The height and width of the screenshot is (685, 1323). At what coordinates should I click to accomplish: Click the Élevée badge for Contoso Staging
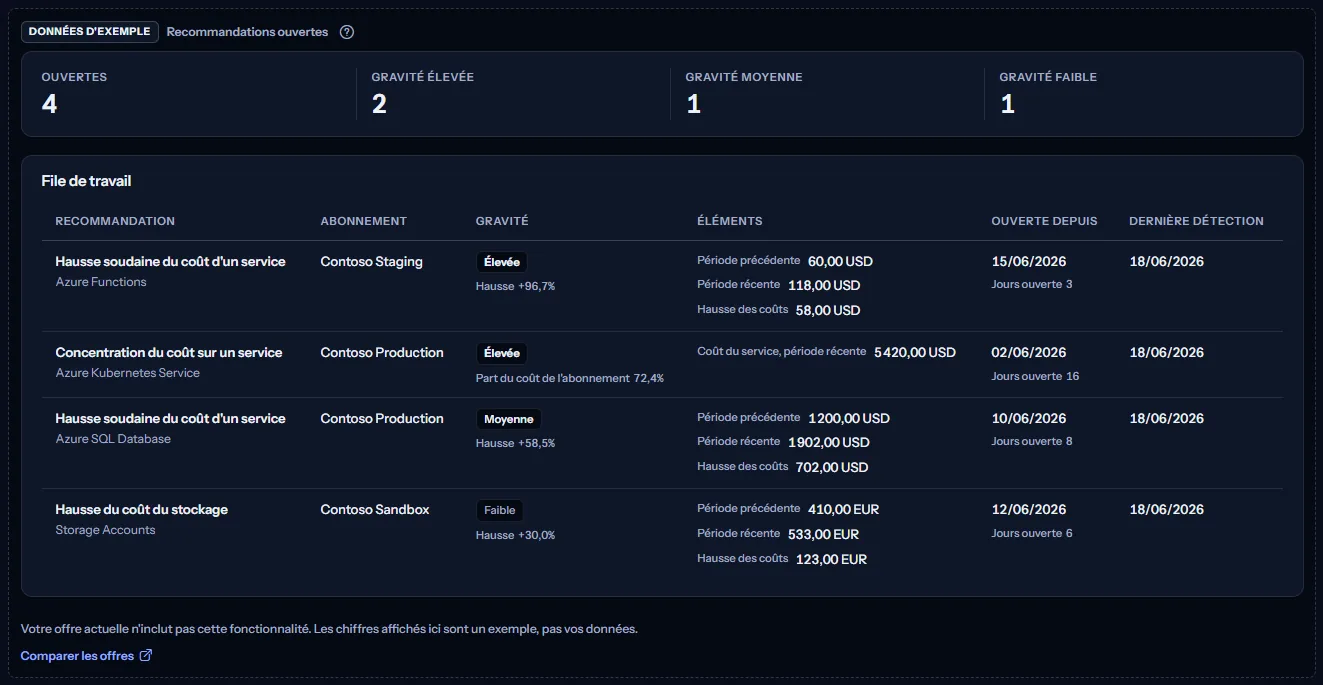point(501,262)
